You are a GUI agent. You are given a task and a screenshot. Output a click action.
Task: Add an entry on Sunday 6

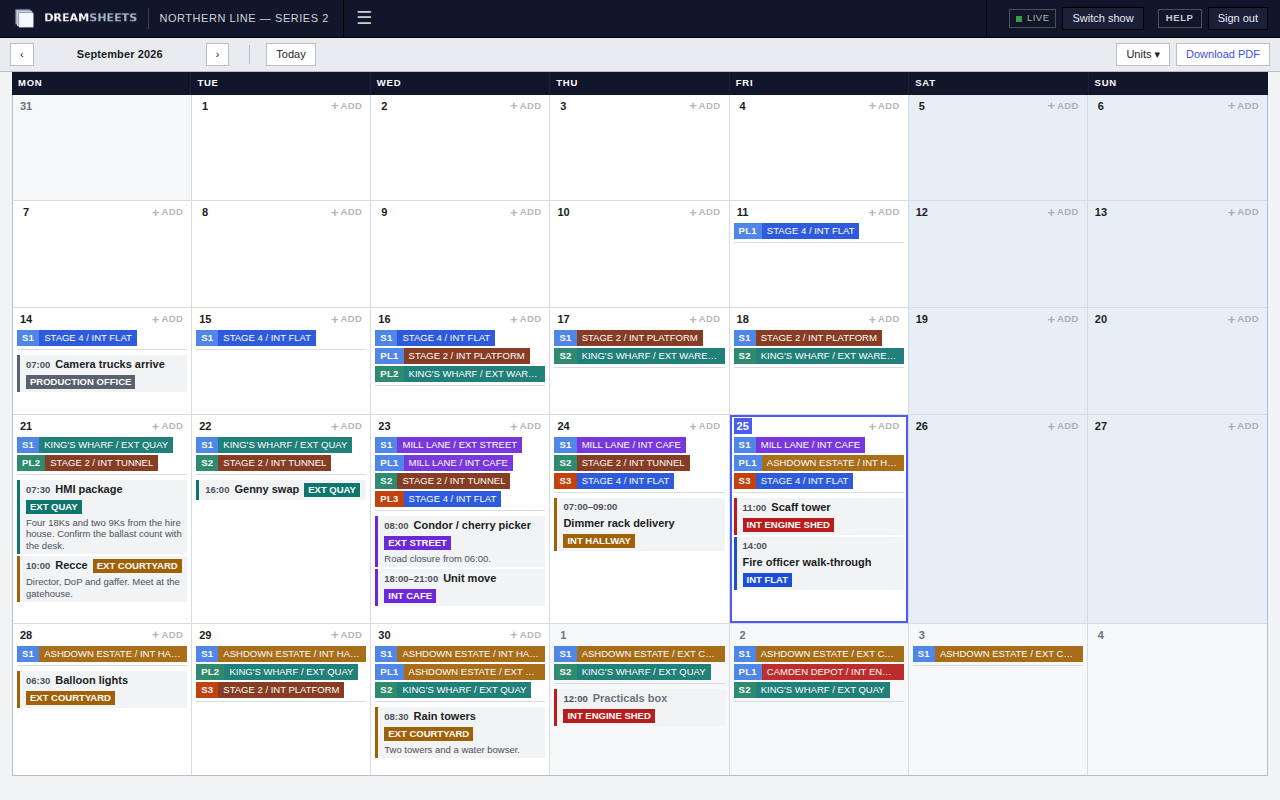click(1243, 106)
